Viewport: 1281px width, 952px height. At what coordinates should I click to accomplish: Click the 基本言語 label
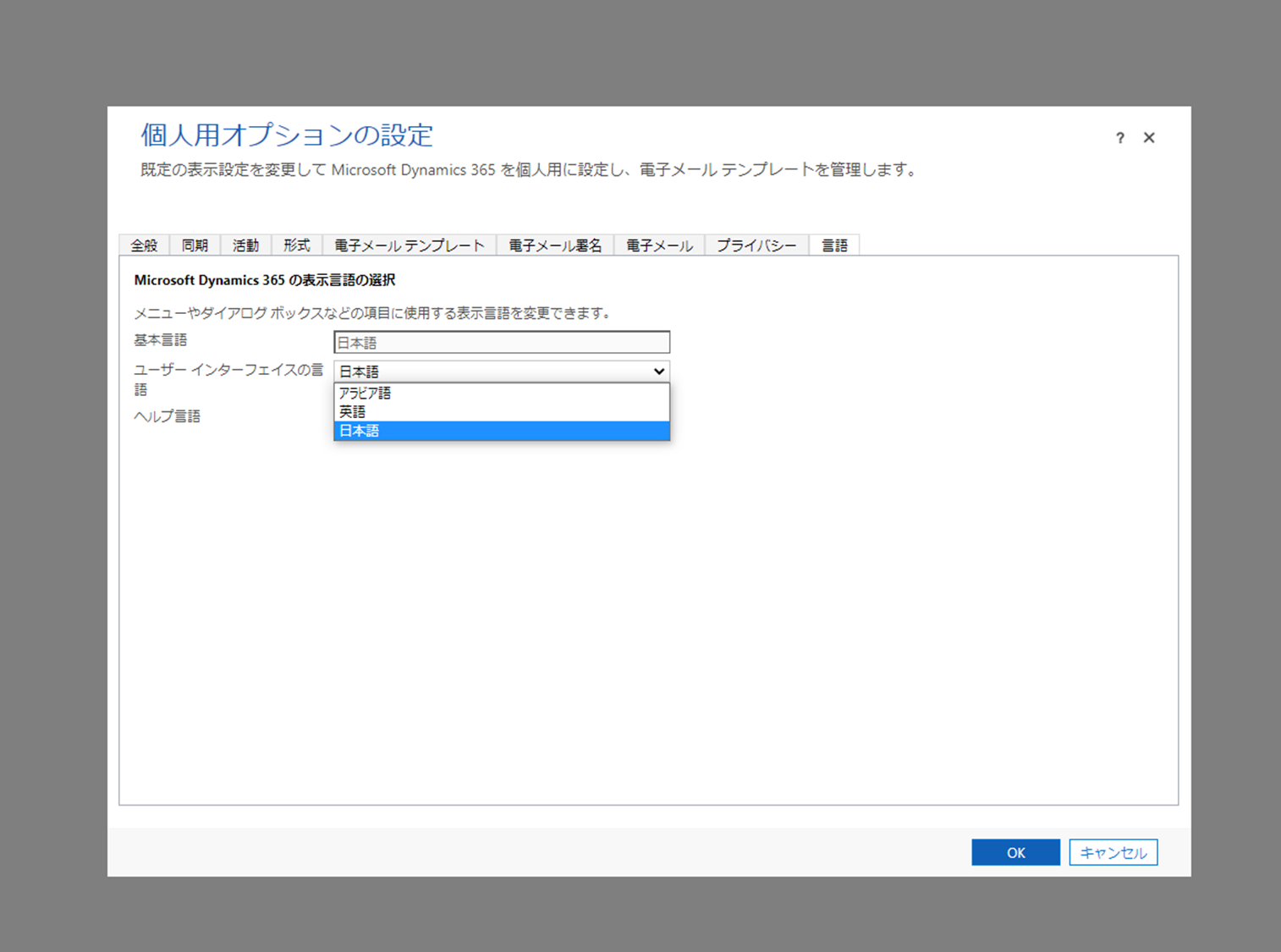pyautogui.click(x=161, y=340)
